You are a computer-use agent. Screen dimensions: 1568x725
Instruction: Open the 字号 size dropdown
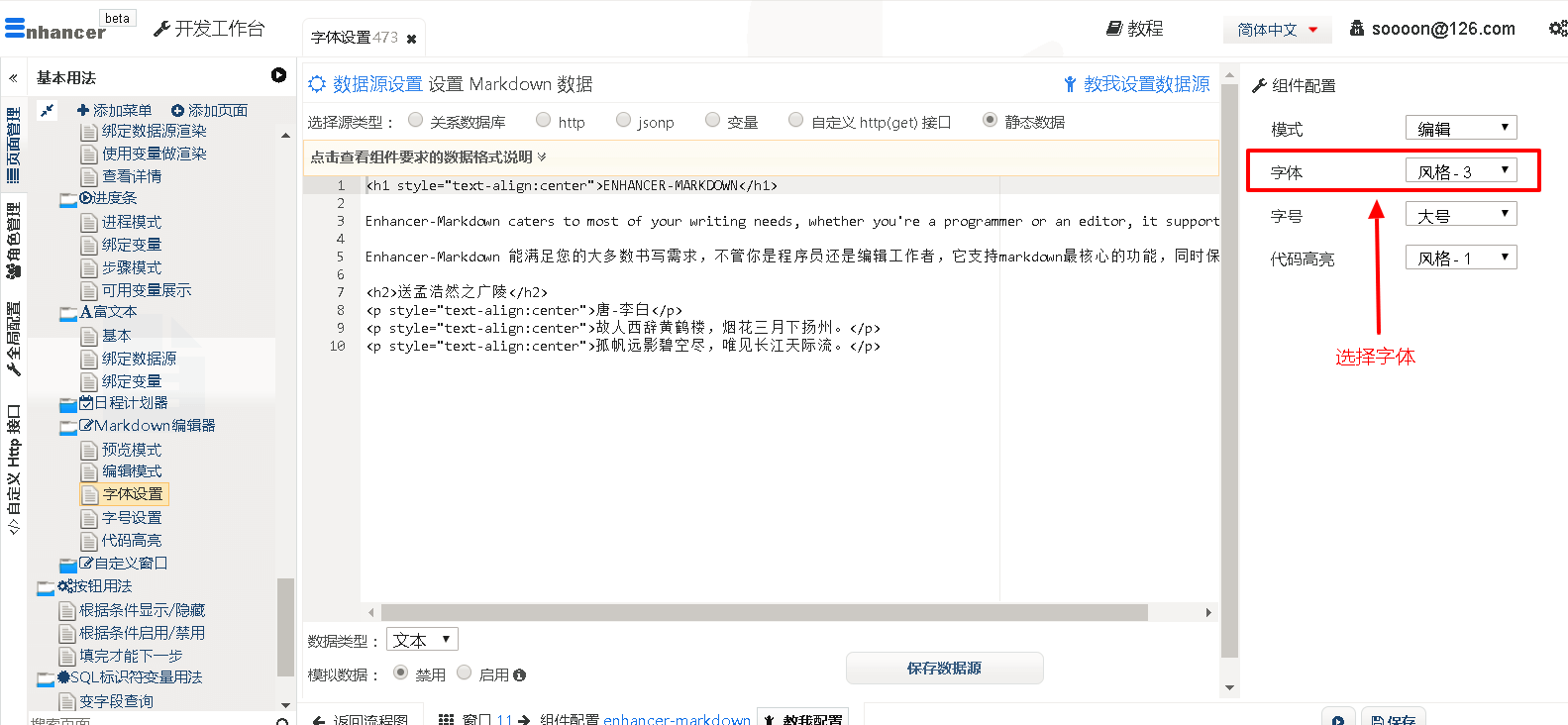coord(1461,215)
